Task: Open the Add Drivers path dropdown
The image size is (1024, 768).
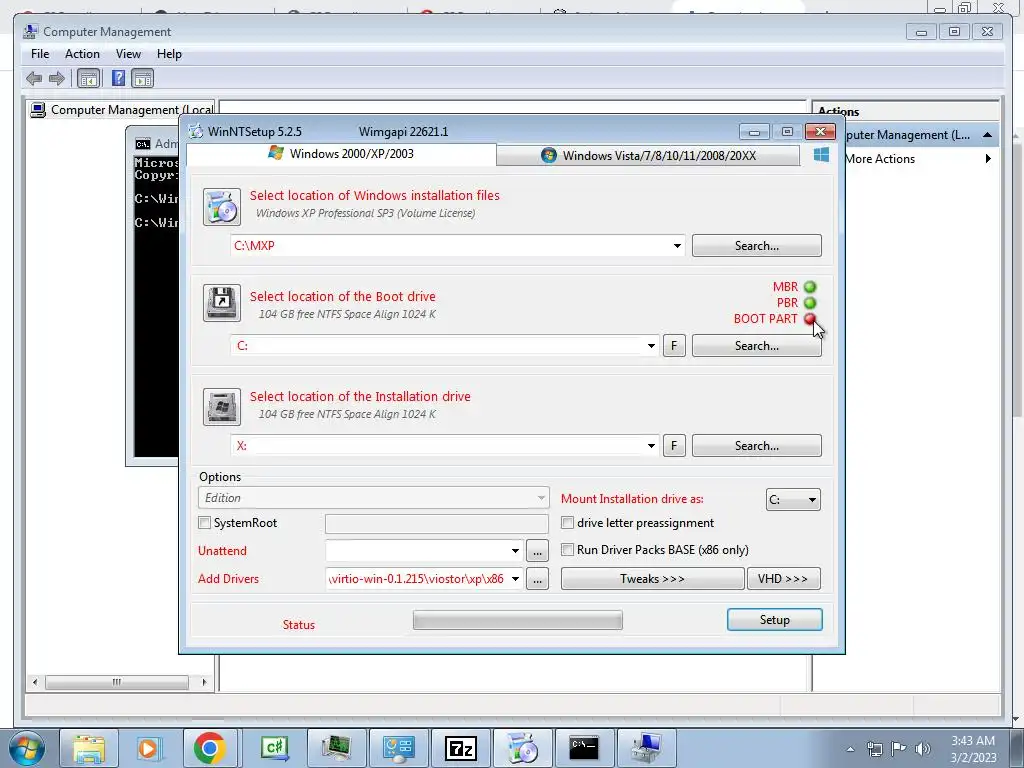Action: (x=515, y=579)
